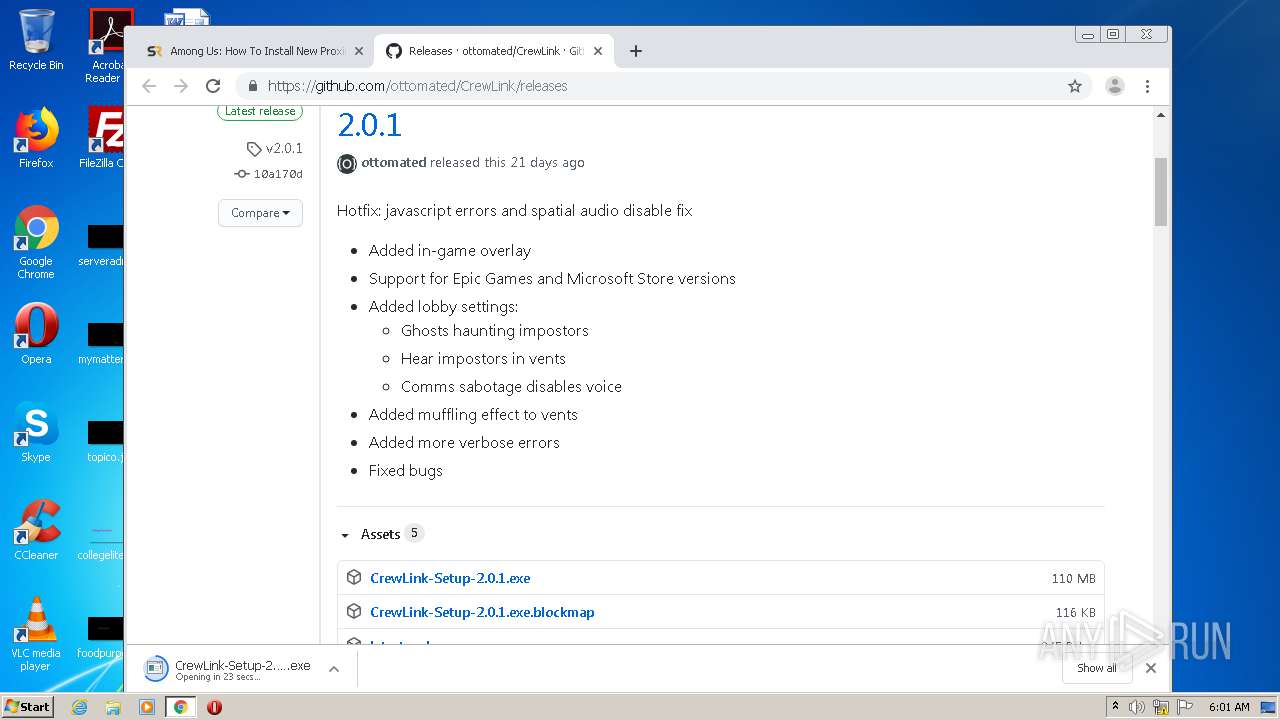Screen dimensions: 1280x720
Task: Click ottomated's avatar image
Action: click(347, 163)
